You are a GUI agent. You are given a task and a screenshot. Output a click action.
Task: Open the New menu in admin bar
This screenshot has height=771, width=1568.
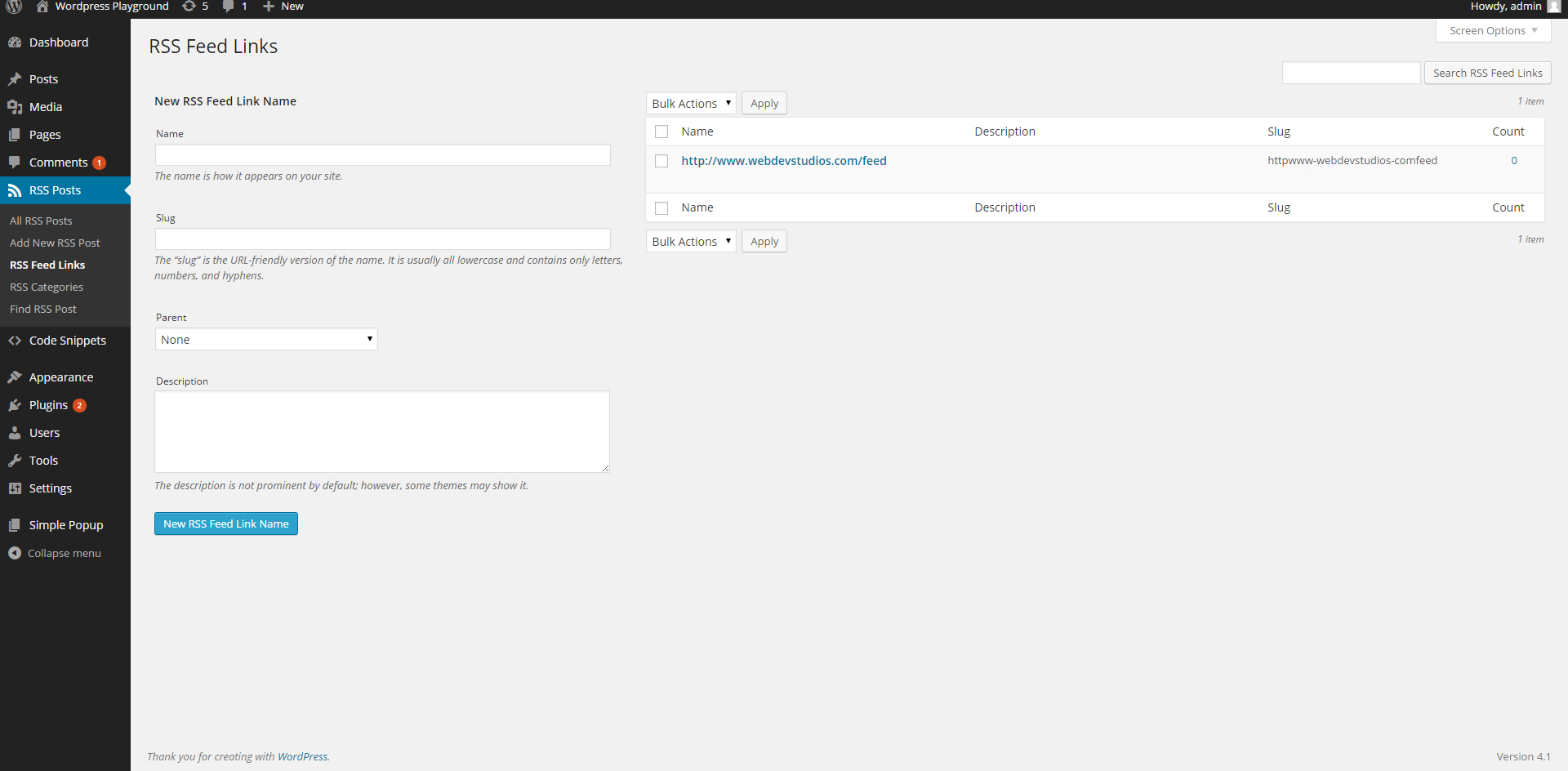[x=283, y=7]
